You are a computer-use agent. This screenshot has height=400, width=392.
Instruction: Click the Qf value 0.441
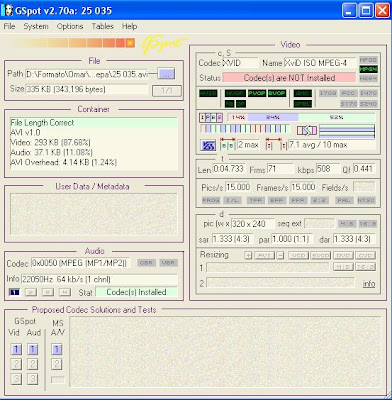[364, 169]
